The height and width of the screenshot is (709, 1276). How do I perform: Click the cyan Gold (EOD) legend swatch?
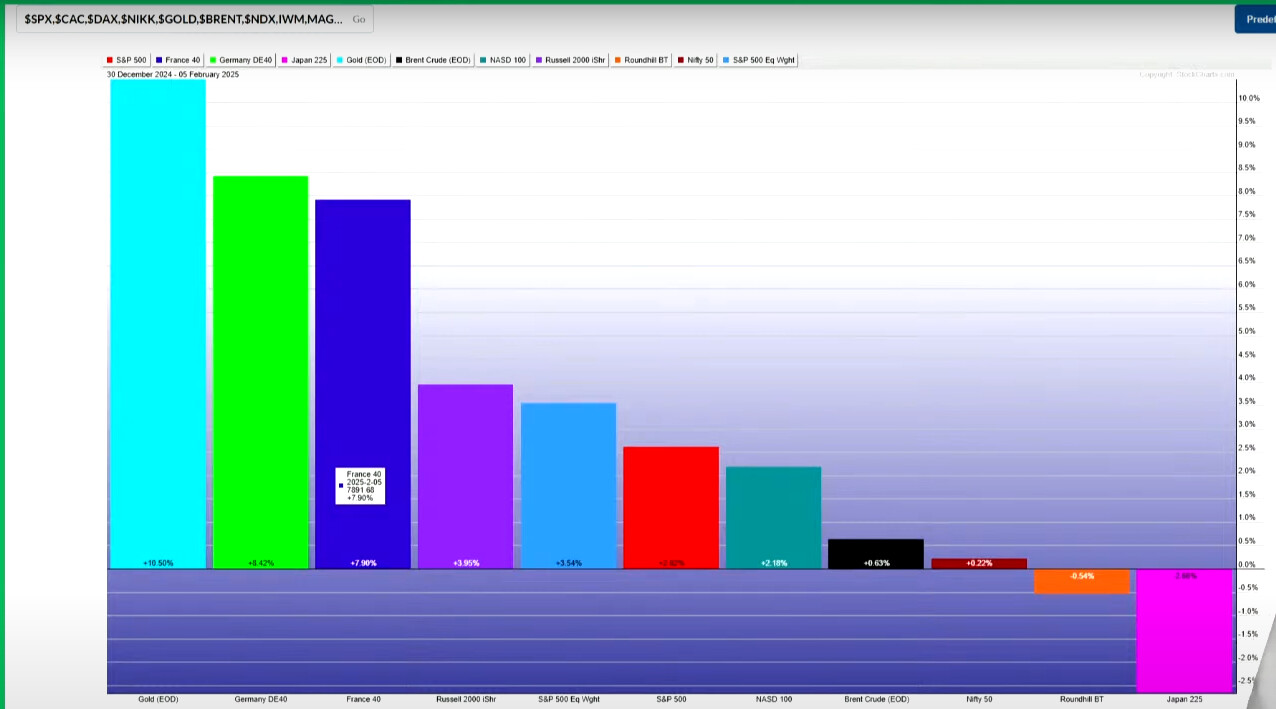(341, 60)
